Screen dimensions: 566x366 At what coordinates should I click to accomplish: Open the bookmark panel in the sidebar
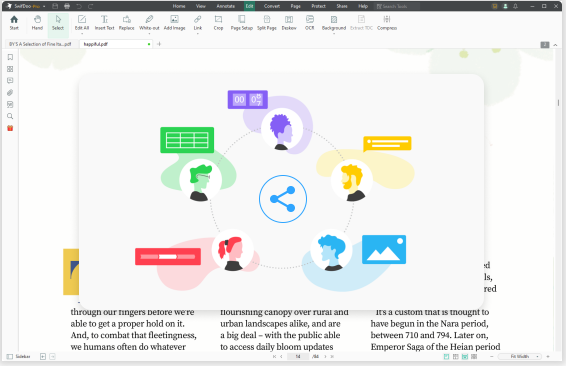pyautogui.click(x=10, y=57)
